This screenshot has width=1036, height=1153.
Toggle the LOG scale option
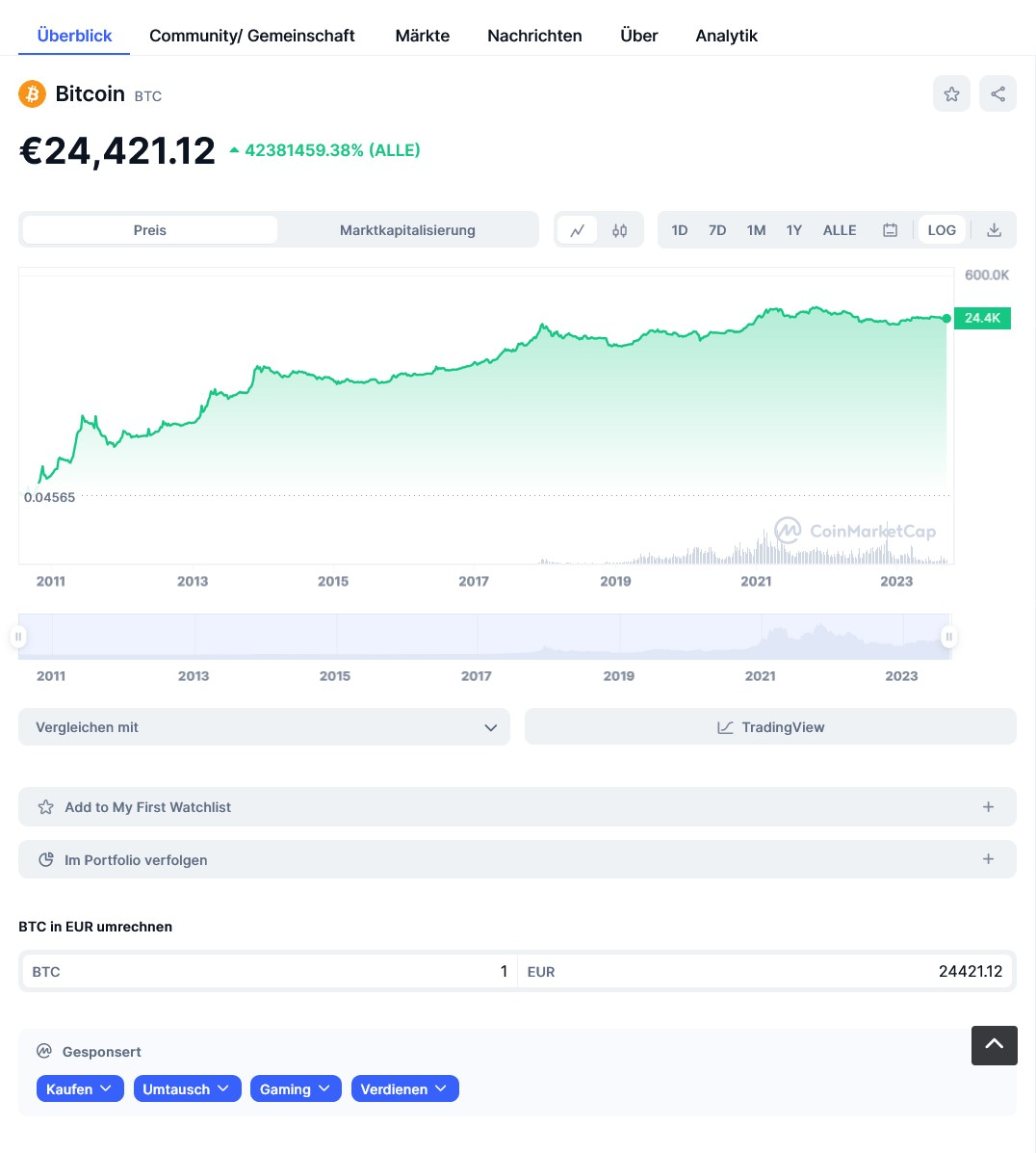tap(941, 230)
